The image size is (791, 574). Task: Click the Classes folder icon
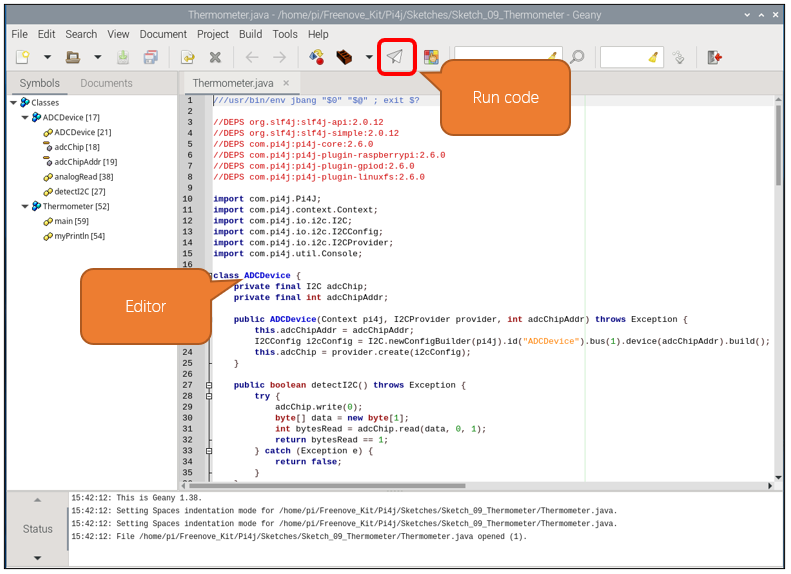pos(25,102)
